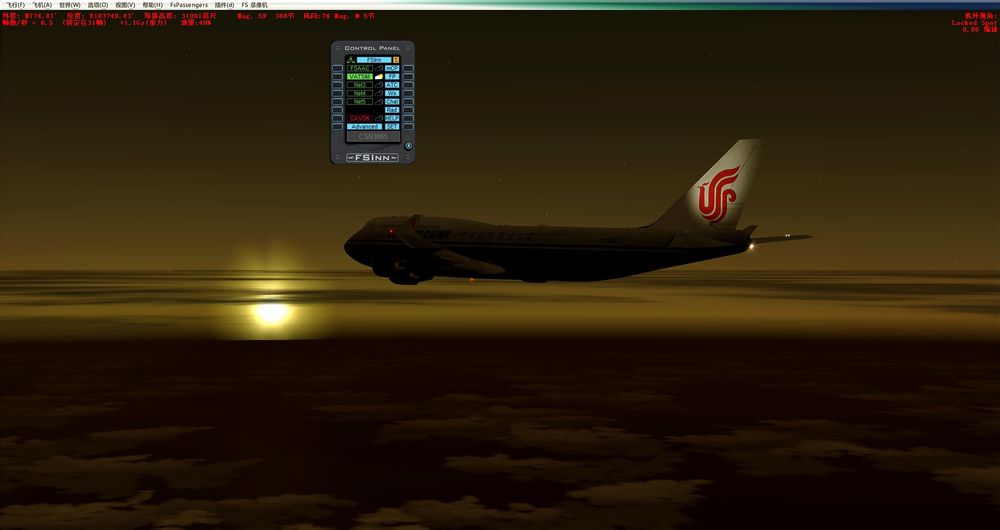
Task: Click the FSInn logo at panel bottom
Action: [x=372, y=158]
